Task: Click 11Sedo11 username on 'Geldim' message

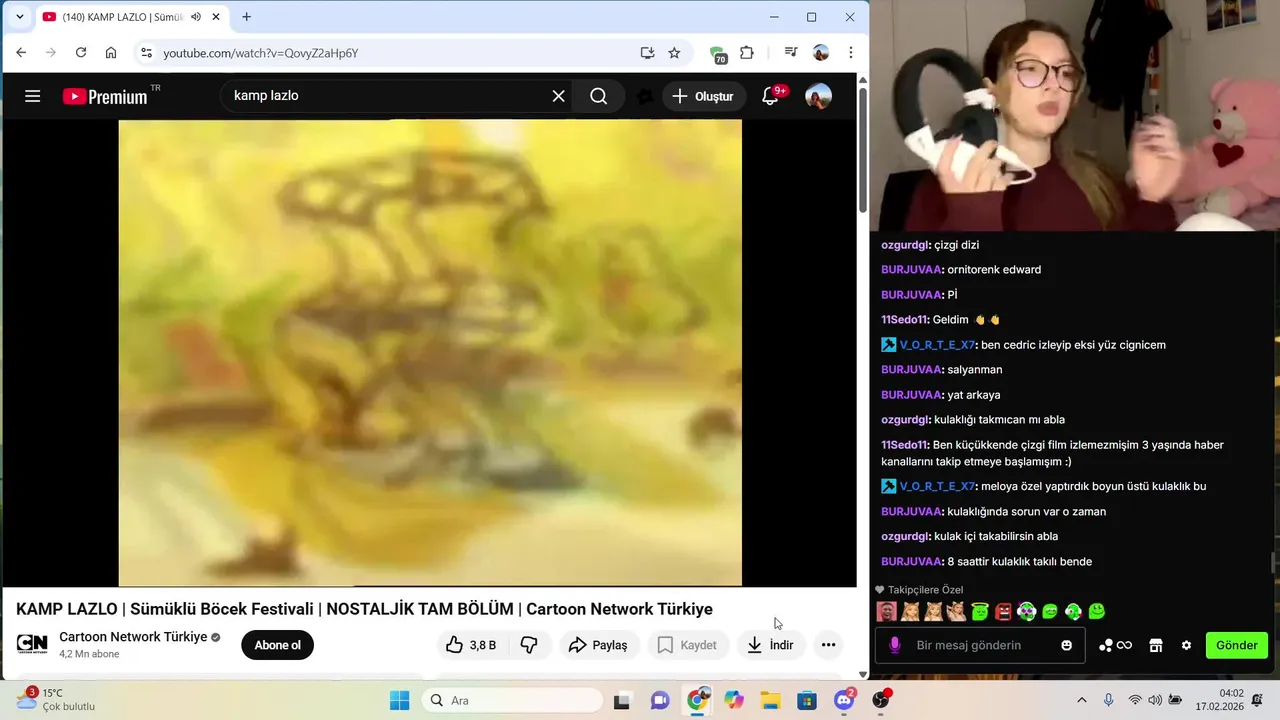Action: (904, 320)
